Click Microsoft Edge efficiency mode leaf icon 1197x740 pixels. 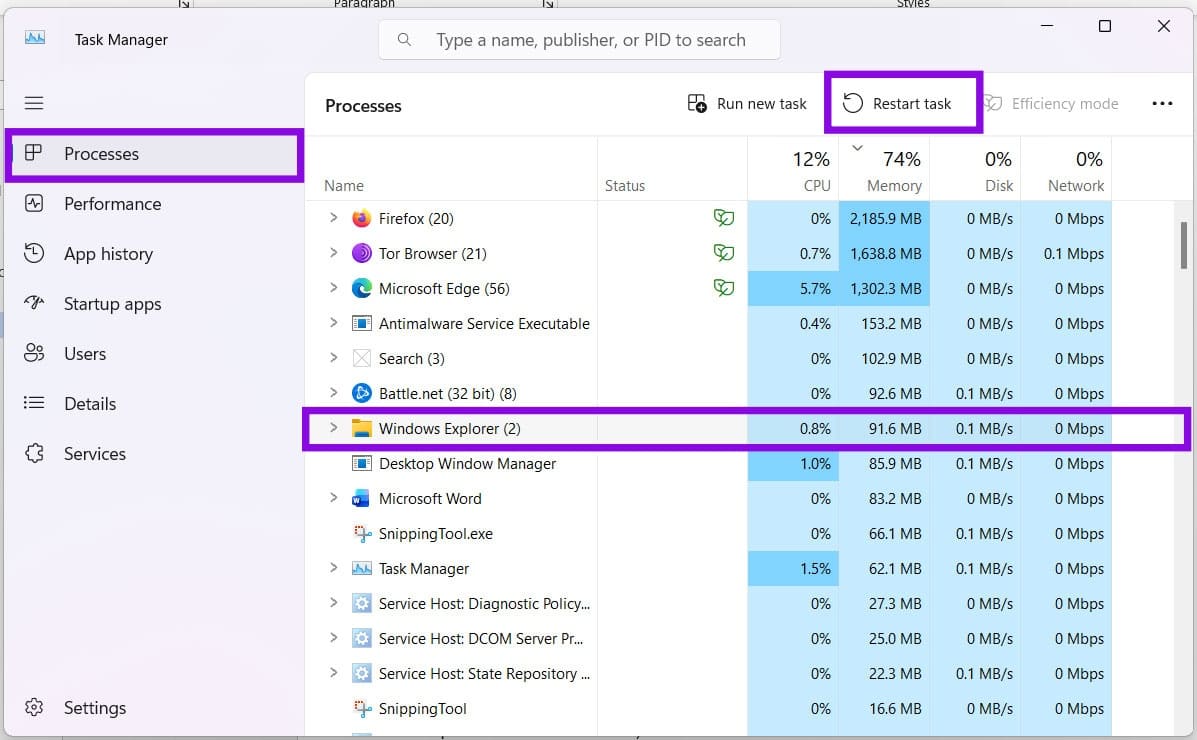click(x=724, y=288)
